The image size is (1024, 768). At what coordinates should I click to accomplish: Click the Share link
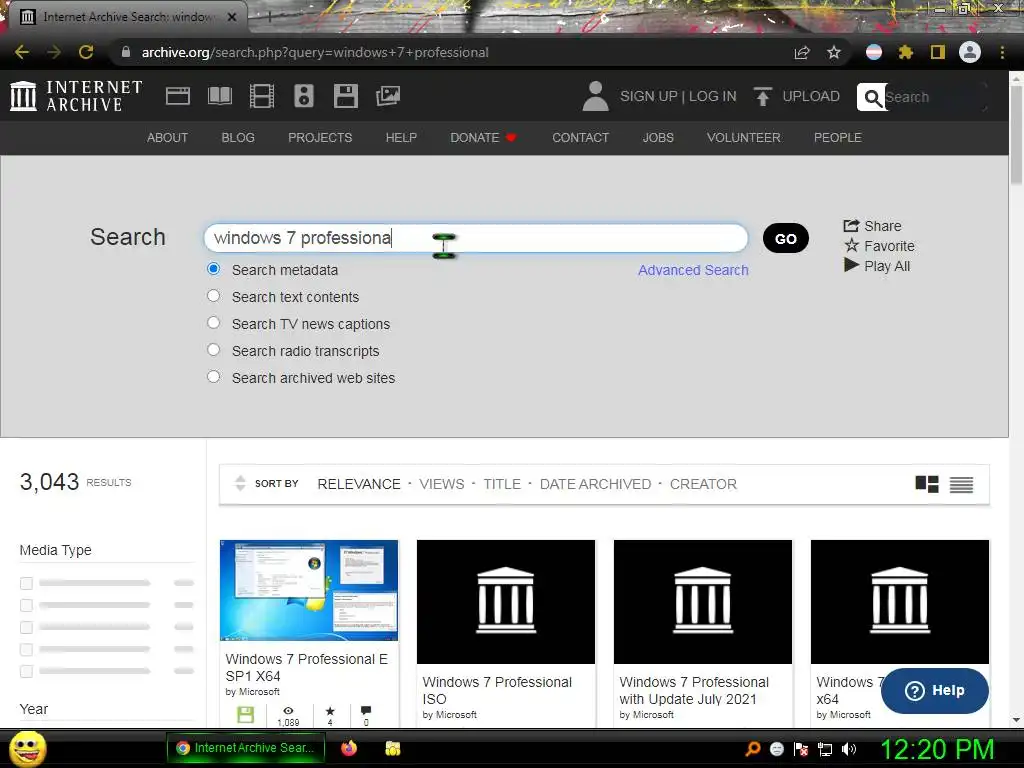(872, 226)
